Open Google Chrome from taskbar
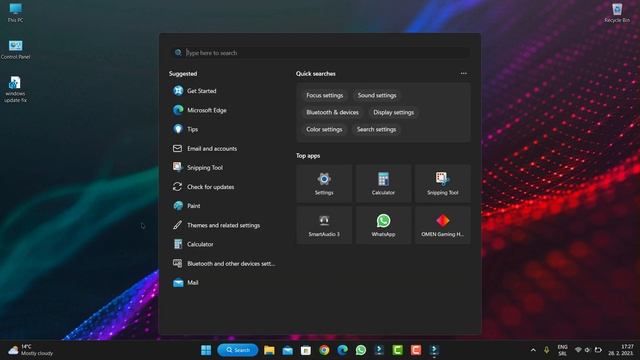Image resolution: width=640 pixels, height=360 pixels. pyautogui.click(x=324, y=350)
